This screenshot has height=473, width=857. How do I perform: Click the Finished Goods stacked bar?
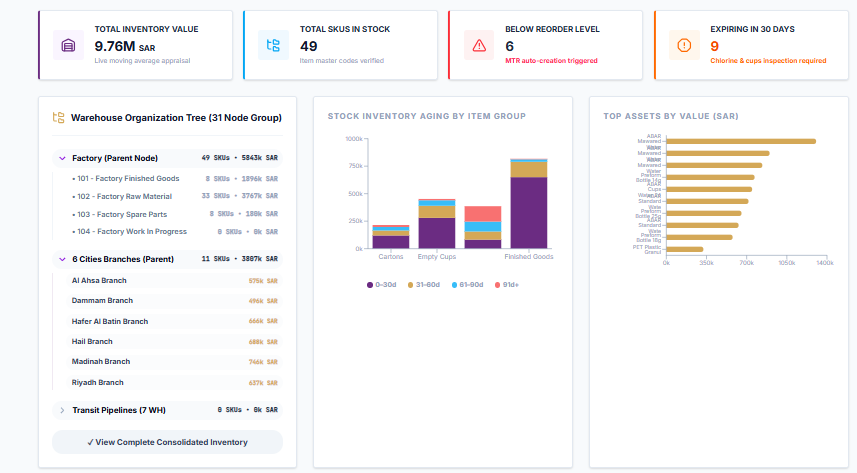[x=529, y=204]
